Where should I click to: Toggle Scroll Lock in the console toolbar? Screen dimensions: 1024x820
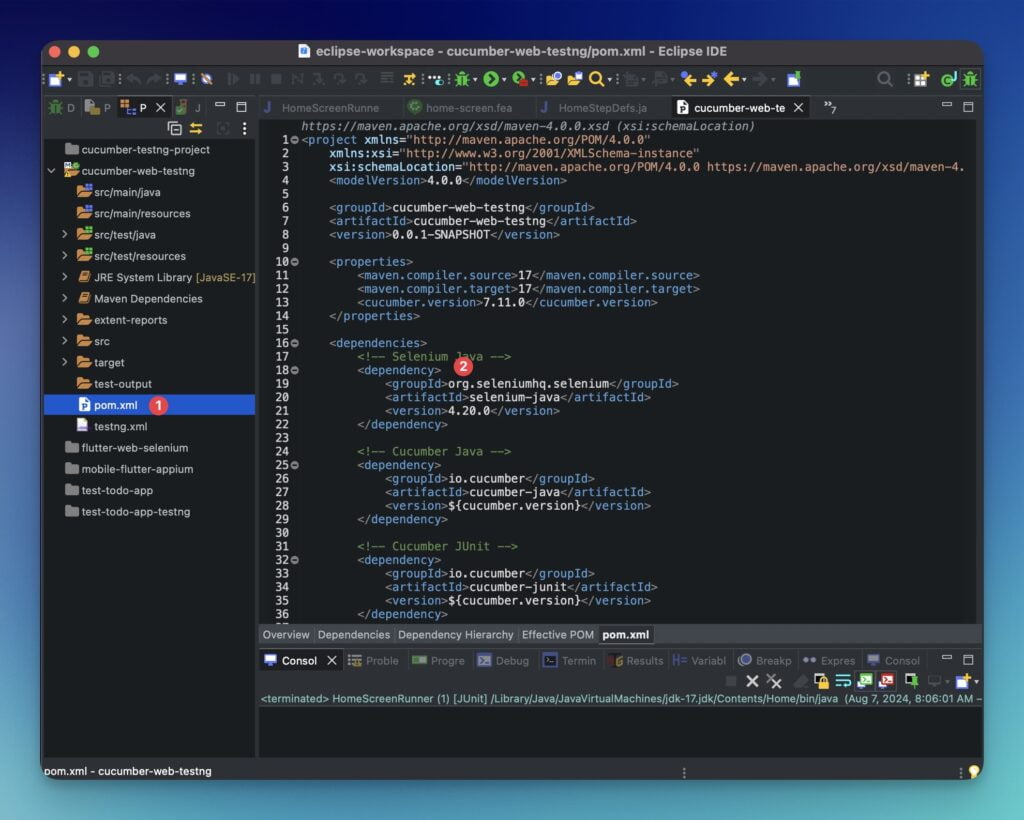[821, 681]
